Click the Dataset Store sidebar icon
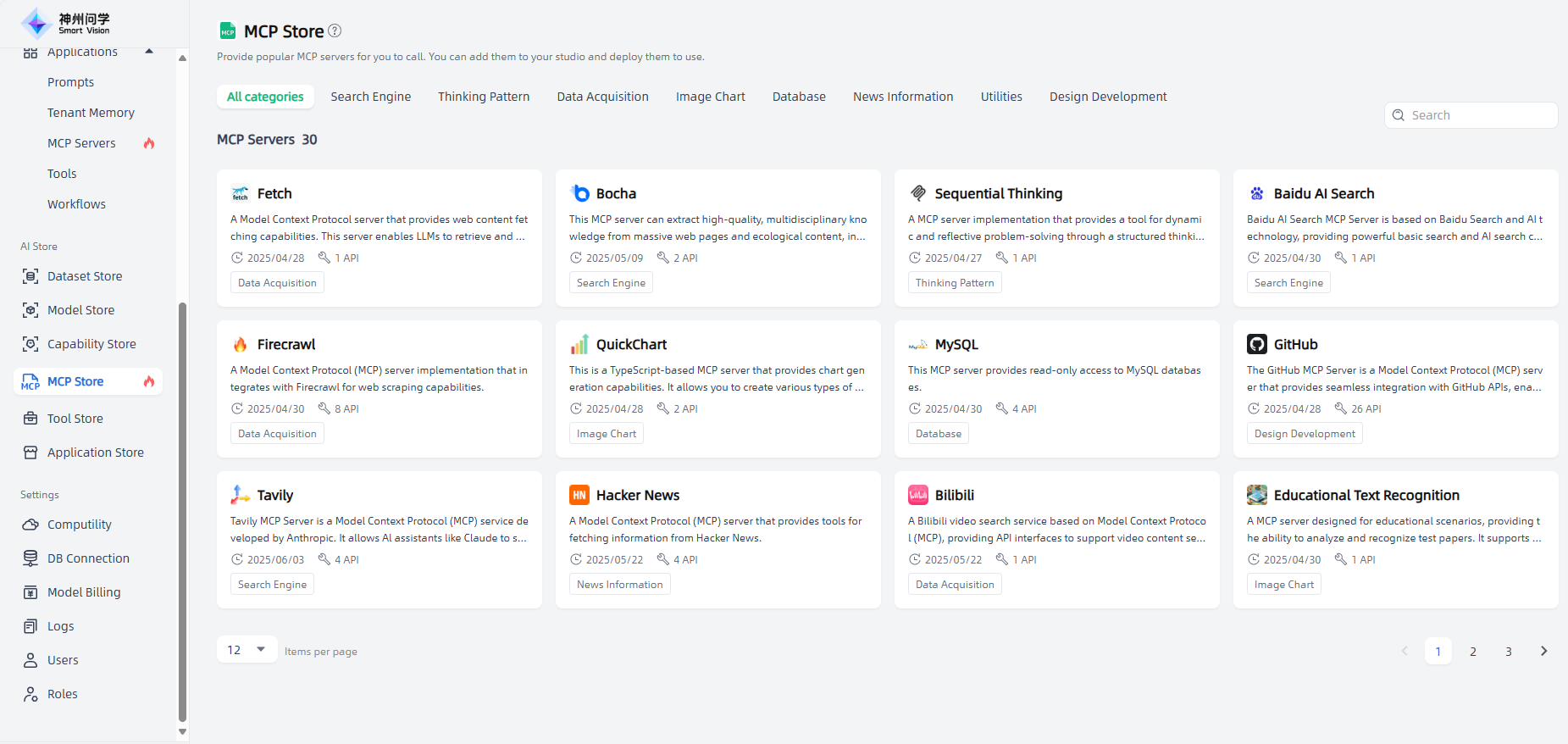This screenshot has width=1568, height=744. [x=30, y=276]
